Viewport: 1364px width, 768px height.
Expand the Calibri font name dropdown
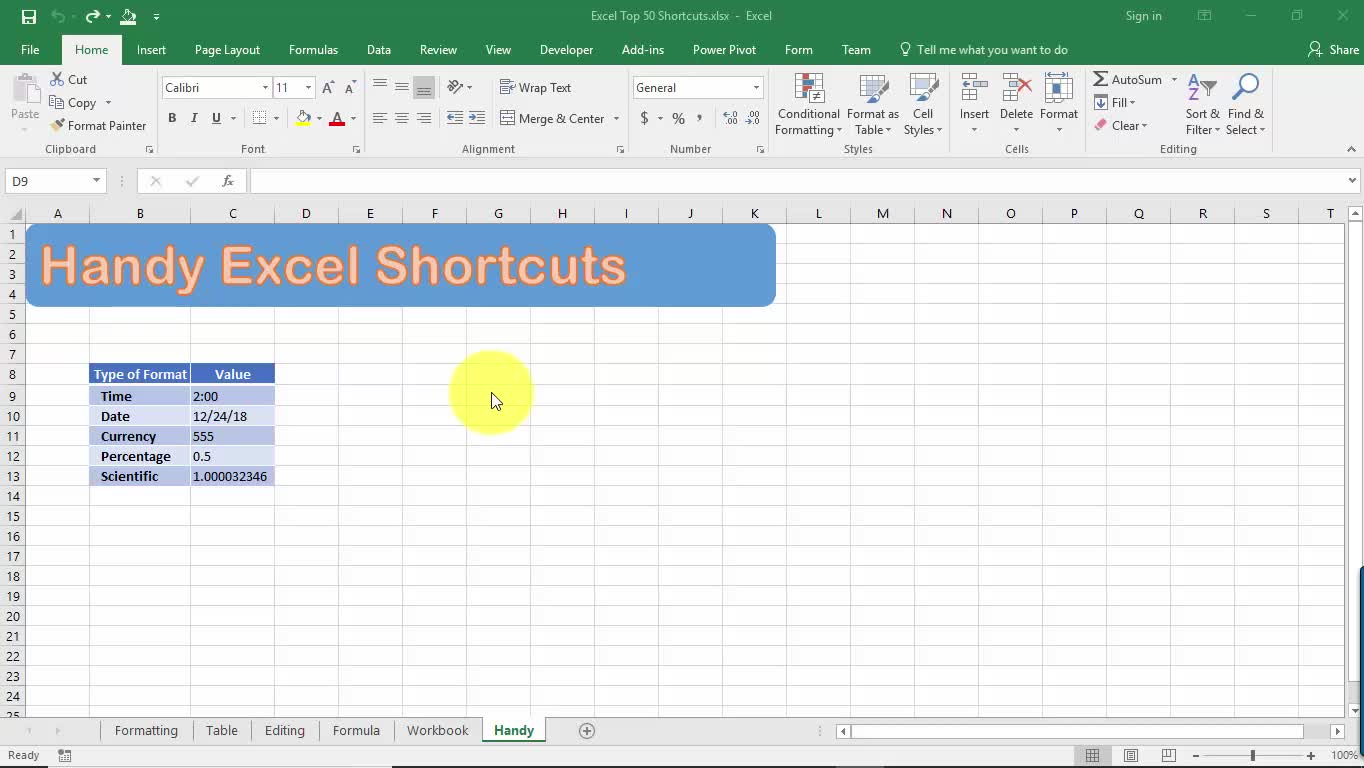(265, 88)
